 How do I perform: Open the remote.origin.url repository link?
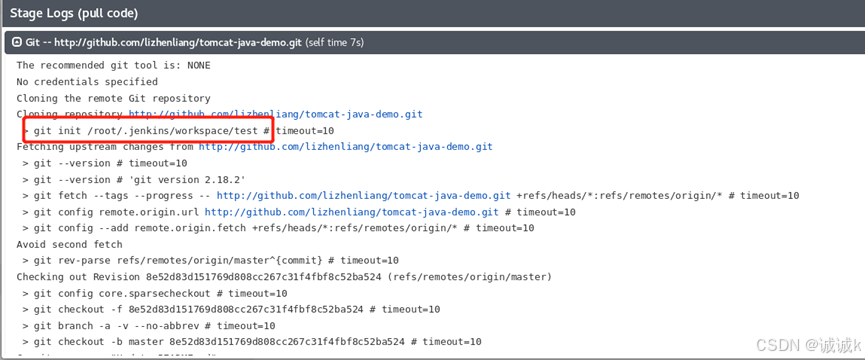point(351,212)
